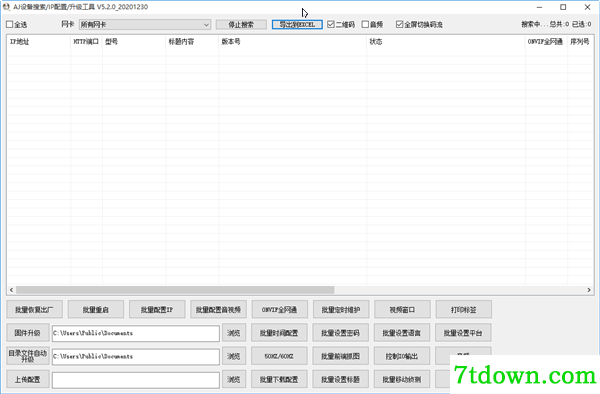Click the 批量设置平台 button

[x=463, y=333]
